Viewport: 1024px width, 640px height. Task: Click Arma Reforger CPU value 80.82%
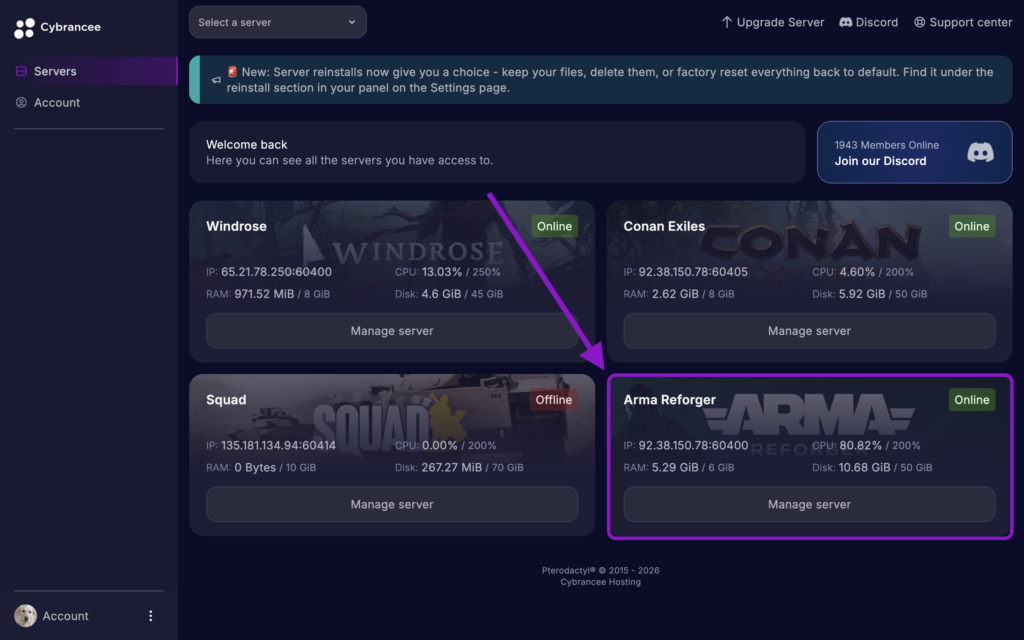pyautogui.click(x=860, y=445)
